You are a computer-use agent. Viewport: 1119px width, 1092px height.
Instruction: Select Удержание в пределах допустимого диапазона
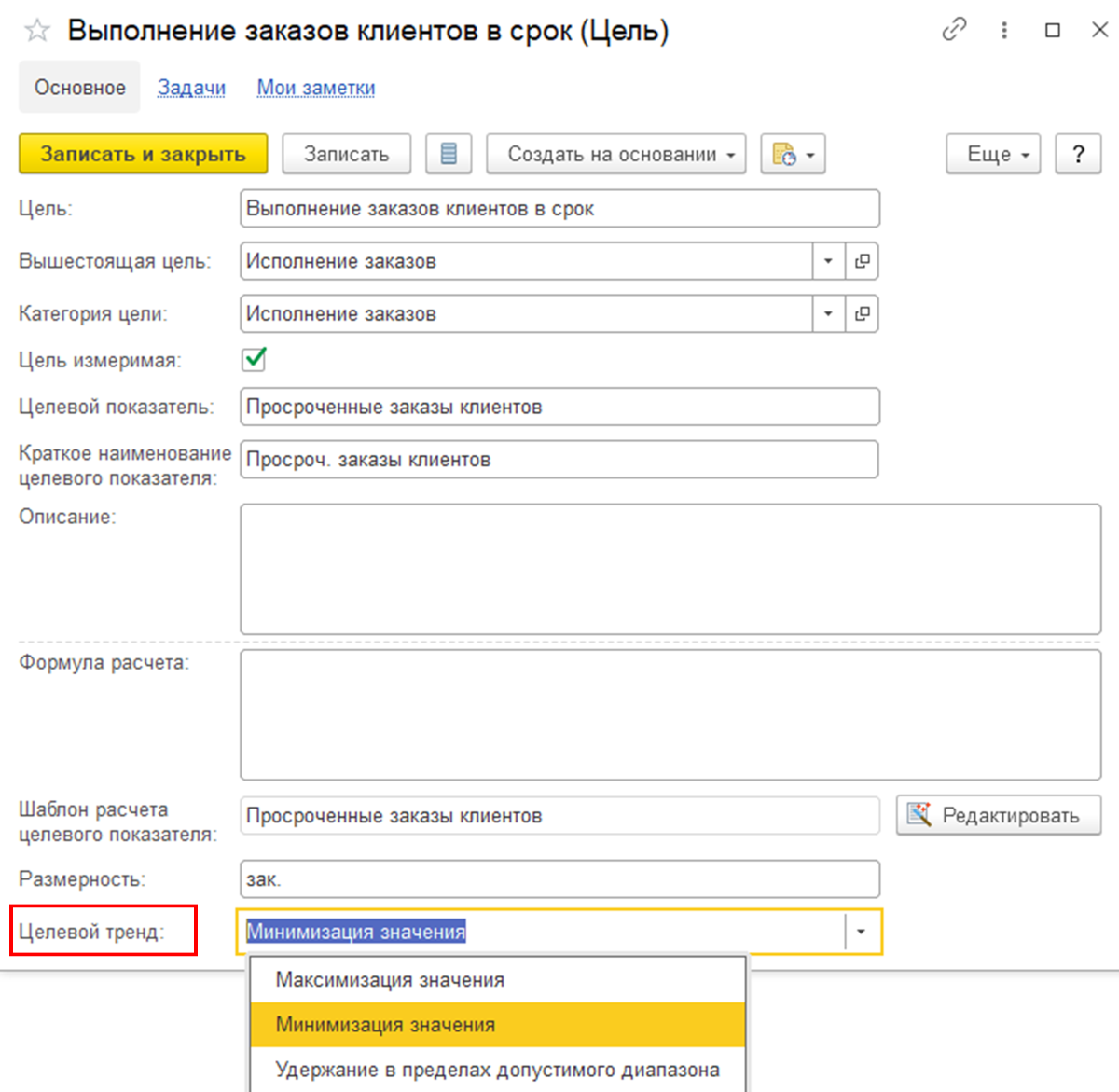[498, 1070]
